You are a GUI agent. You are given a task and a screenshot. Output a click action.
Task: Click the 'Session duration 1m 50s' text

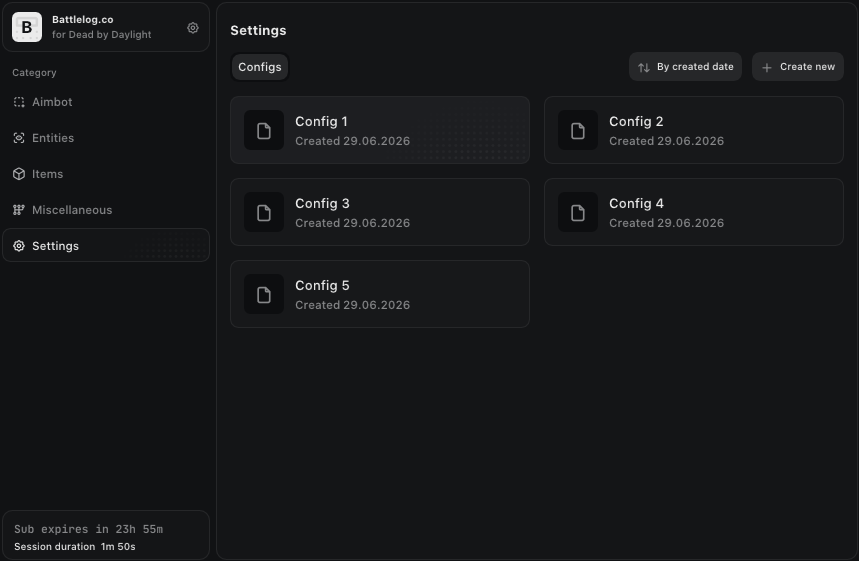point(75,547)
